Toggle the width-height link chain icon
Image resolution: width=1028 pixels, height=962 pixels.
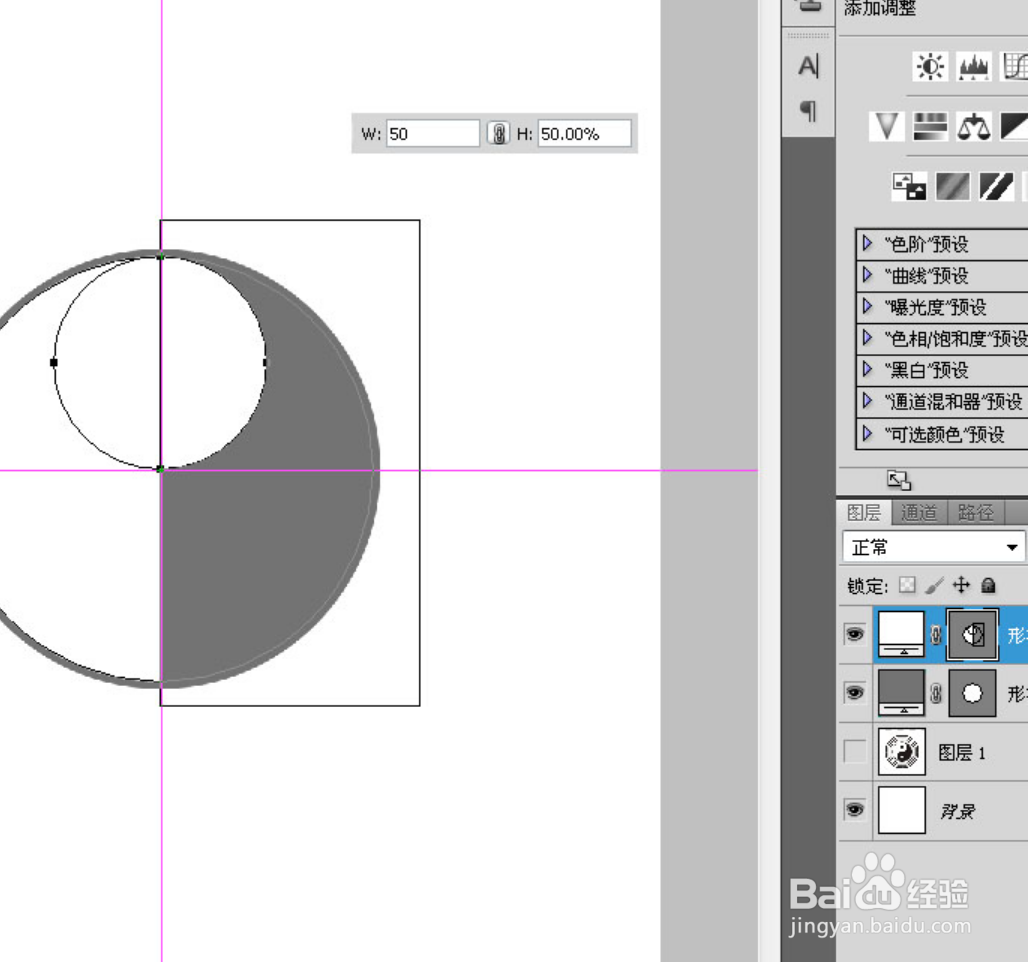coord(498,134)
